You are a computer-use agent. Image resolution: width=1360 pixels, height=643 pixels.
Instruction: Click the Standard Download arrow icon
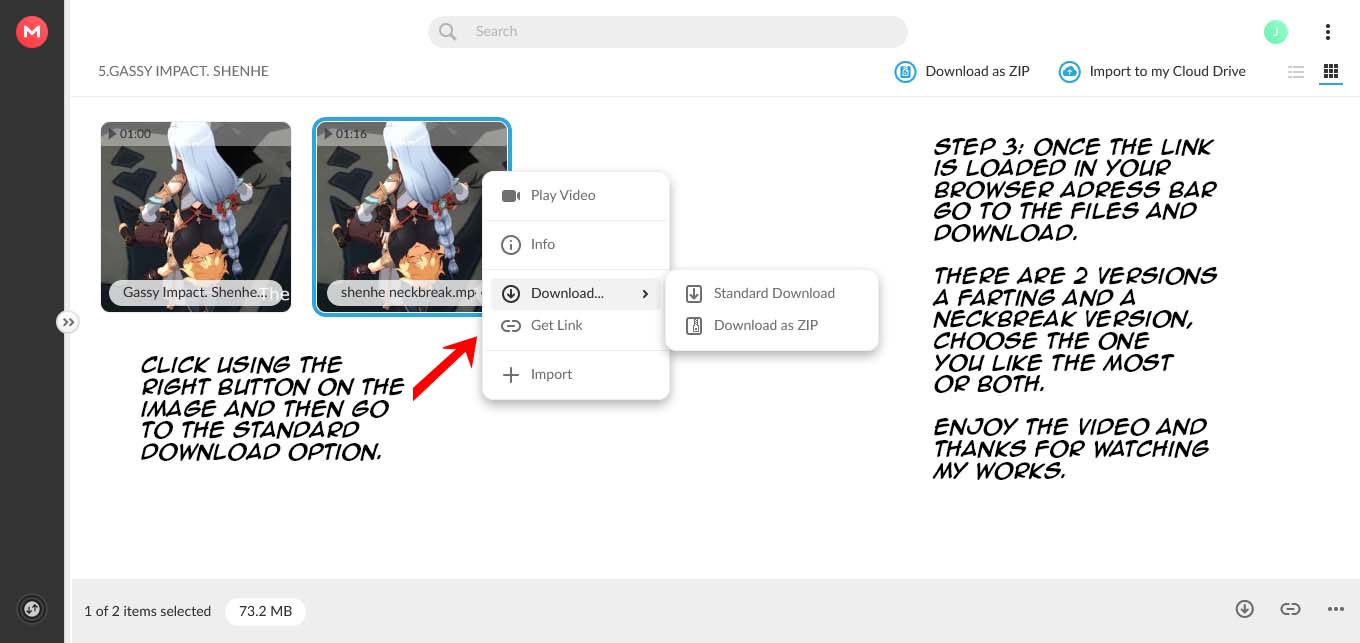(694, 293)
